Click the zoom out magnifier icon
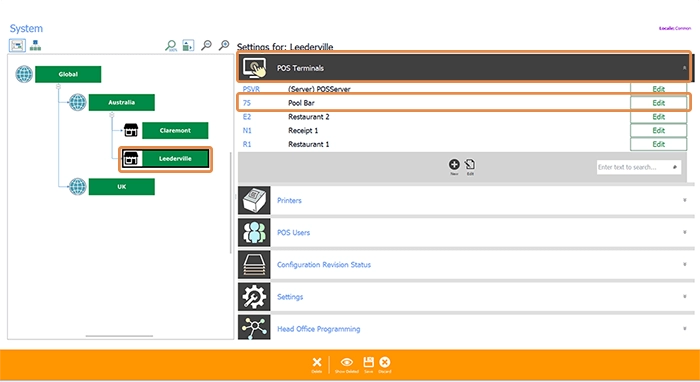 tap(206, 45)
